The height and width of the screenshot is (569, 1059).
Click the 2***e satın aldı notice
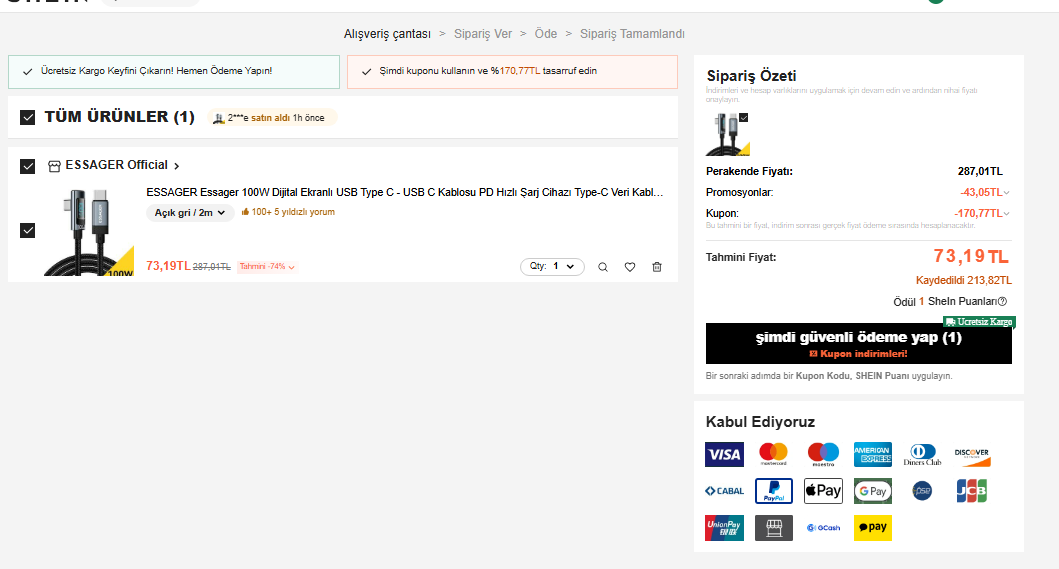(272, 118)
